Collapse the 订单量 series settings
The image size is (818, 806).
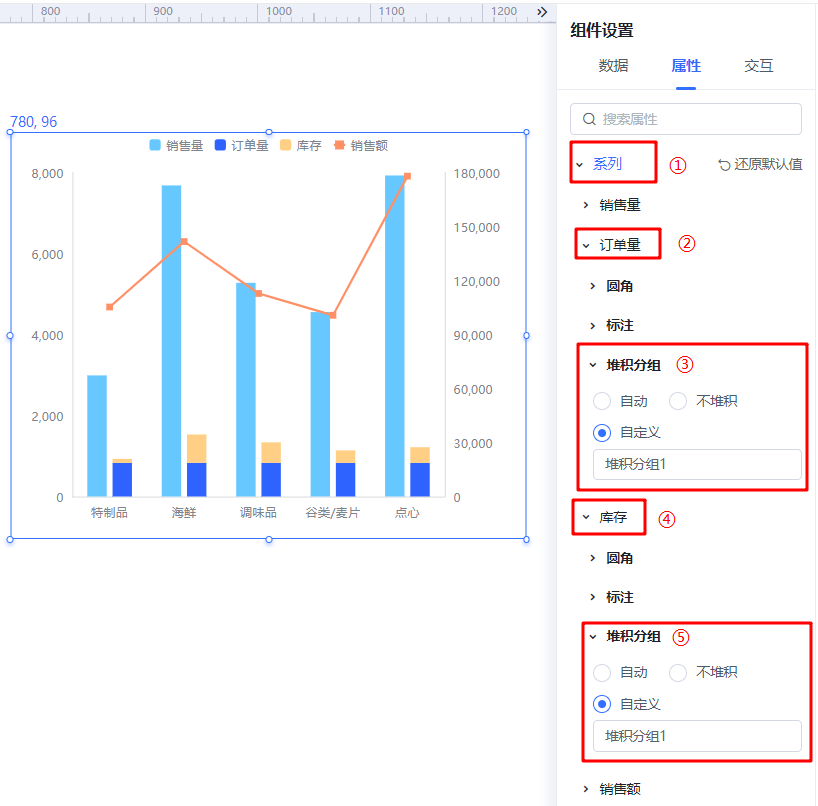pyautogui.click(x=586, y=245)
